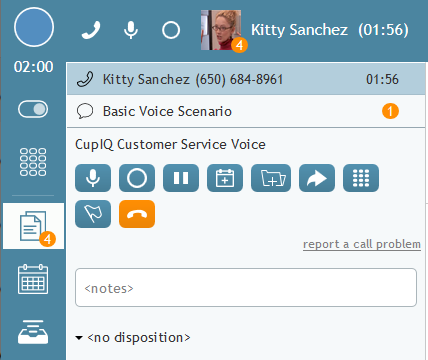Transfer the call with the arrow button
The width and height of the screenshot is (428, 360).
pyautogui.click(x=317, y=178)
